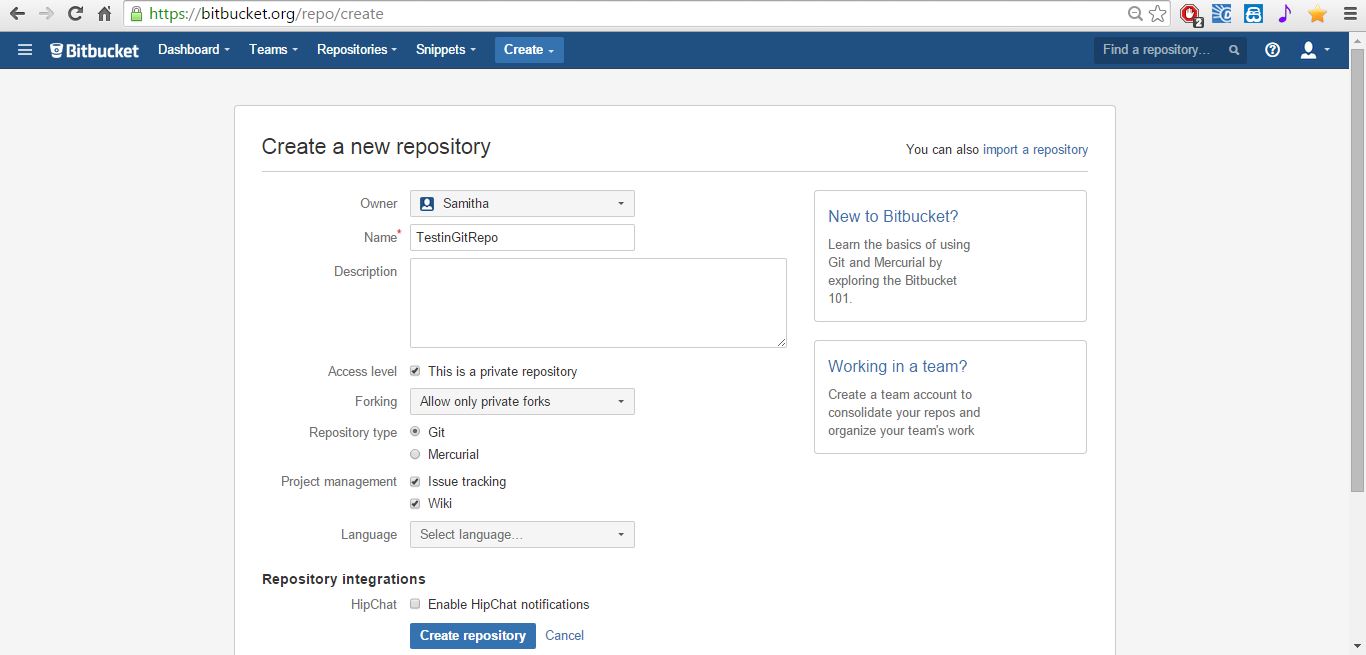Open the hamburger menu in Bitbucket header
This screenshot has height=655, width=1366.
25,50
